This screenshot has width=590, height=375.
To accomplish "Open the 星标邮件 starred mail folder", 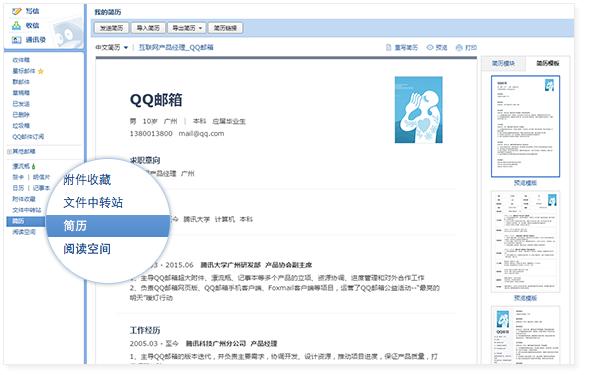I will point(24,71).
